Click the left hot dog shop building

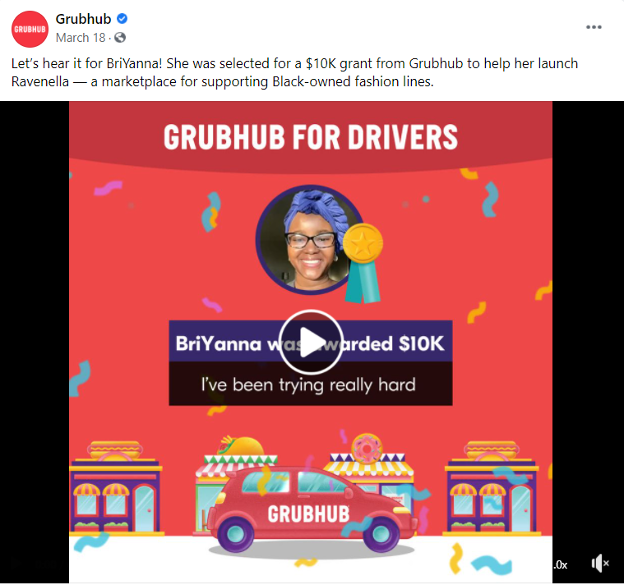(x=116, y=488)
